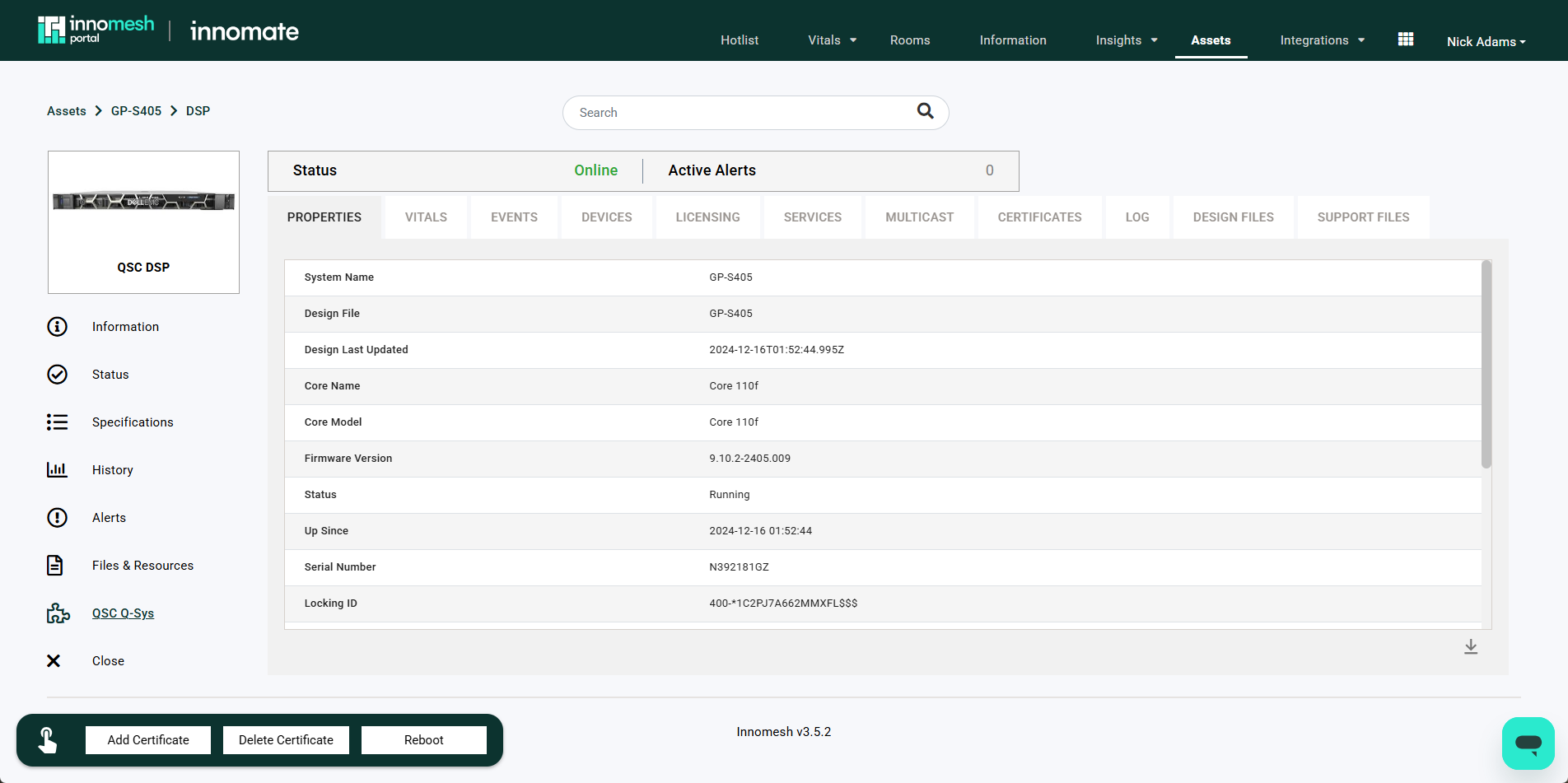The image size is (1568, 783).
Task: Switch to the DESIGN FILES tab
Action: click(x=1234, y=217)
